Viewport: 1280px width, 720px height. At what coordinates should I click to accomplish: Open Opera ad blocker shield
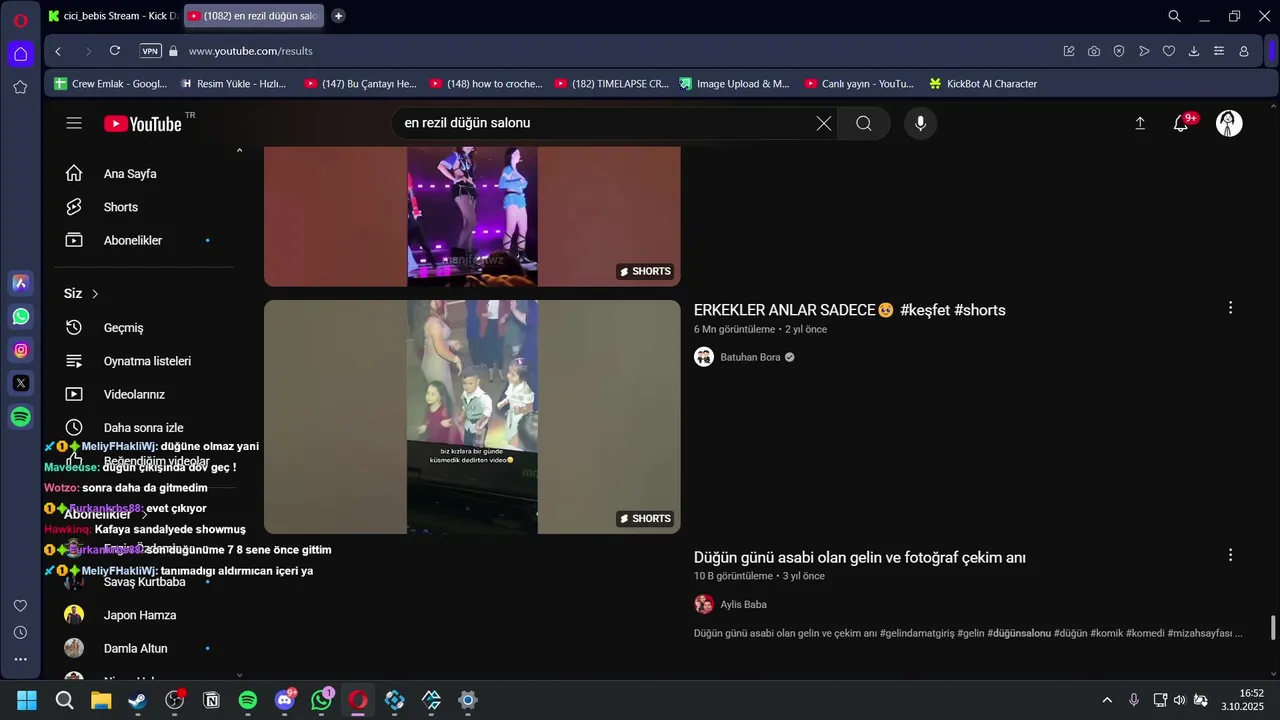1119,51
